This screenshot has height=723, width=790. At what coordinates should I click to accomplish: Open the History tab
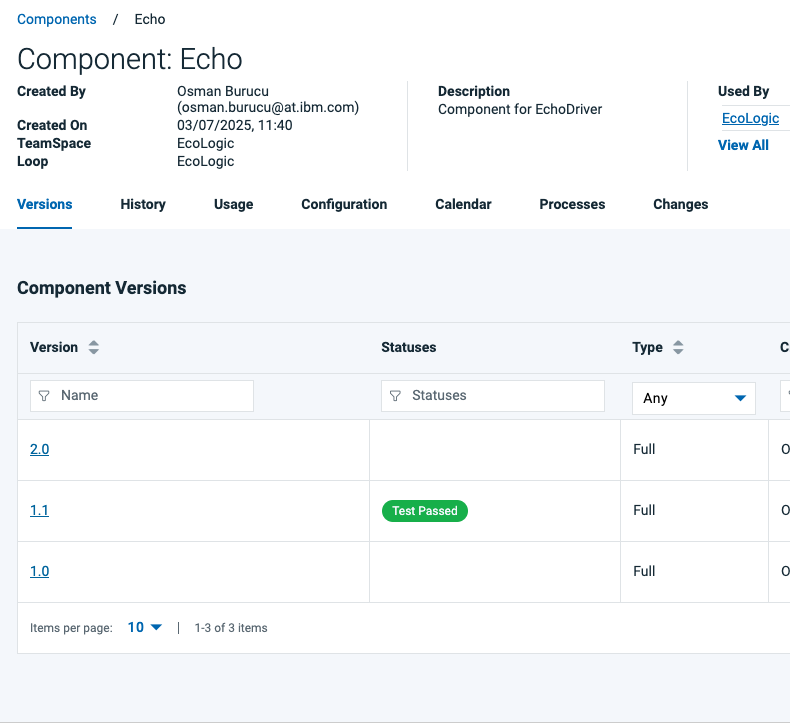click(143, 204)
